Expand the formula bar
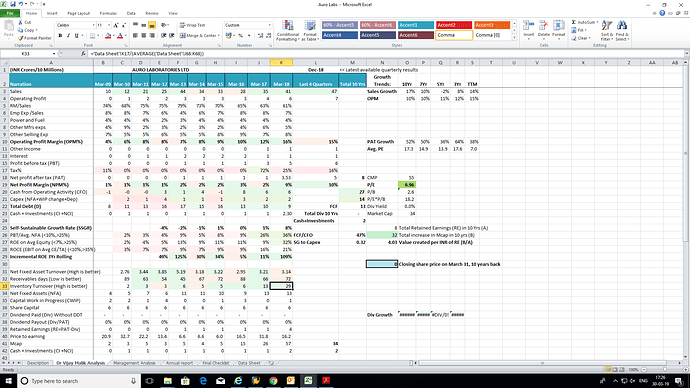The image size is (690, 388). (x=686, y=54)
